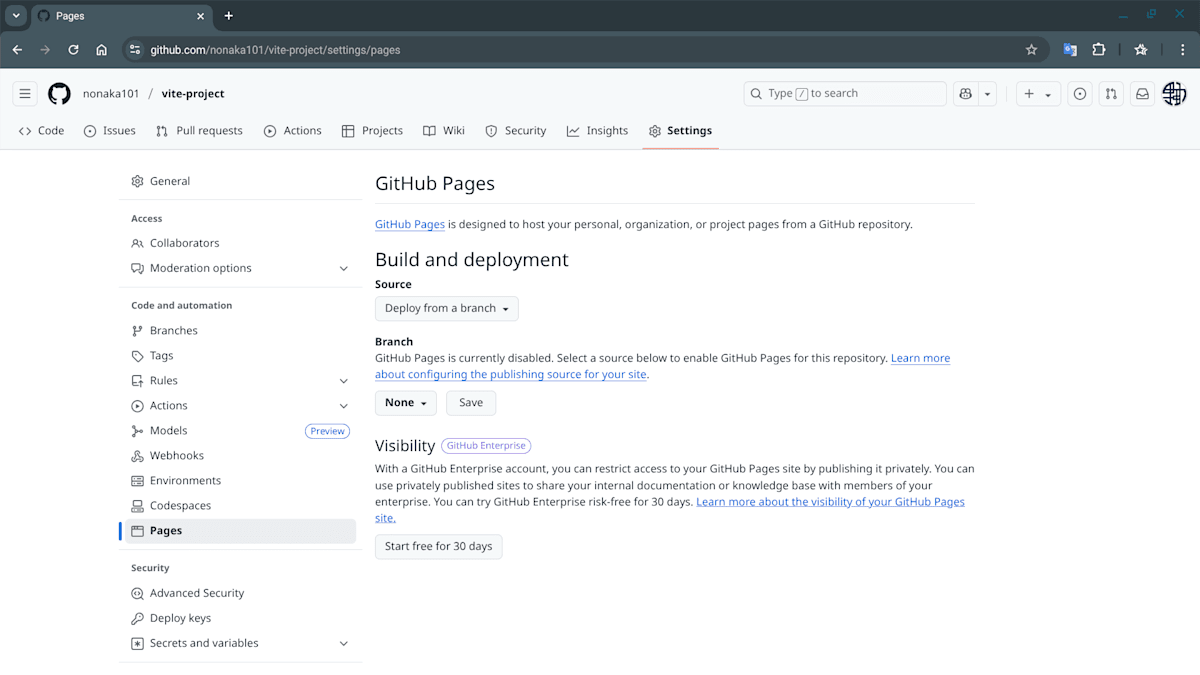Image resolution: width=1200 pixels, height=675 pixels.
Task: Click the GitHub Octocat logo
Action: click(x=59, y=94)
